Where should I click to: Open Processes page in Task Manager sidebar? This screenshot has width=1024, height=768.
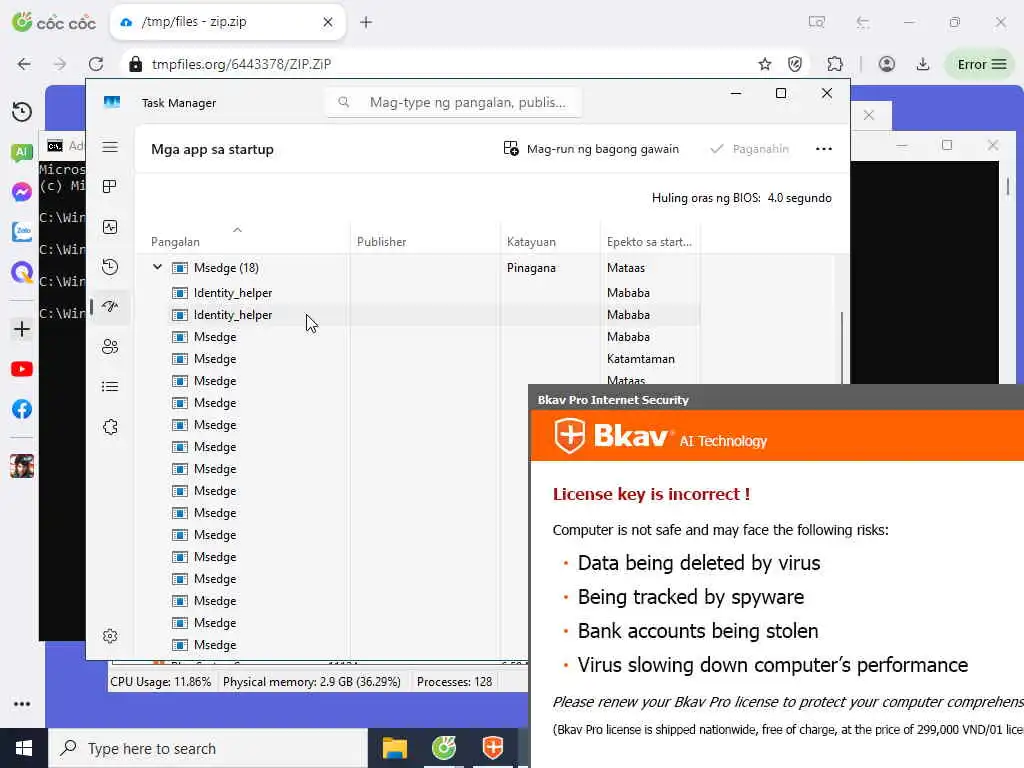[x=110, y=187]
